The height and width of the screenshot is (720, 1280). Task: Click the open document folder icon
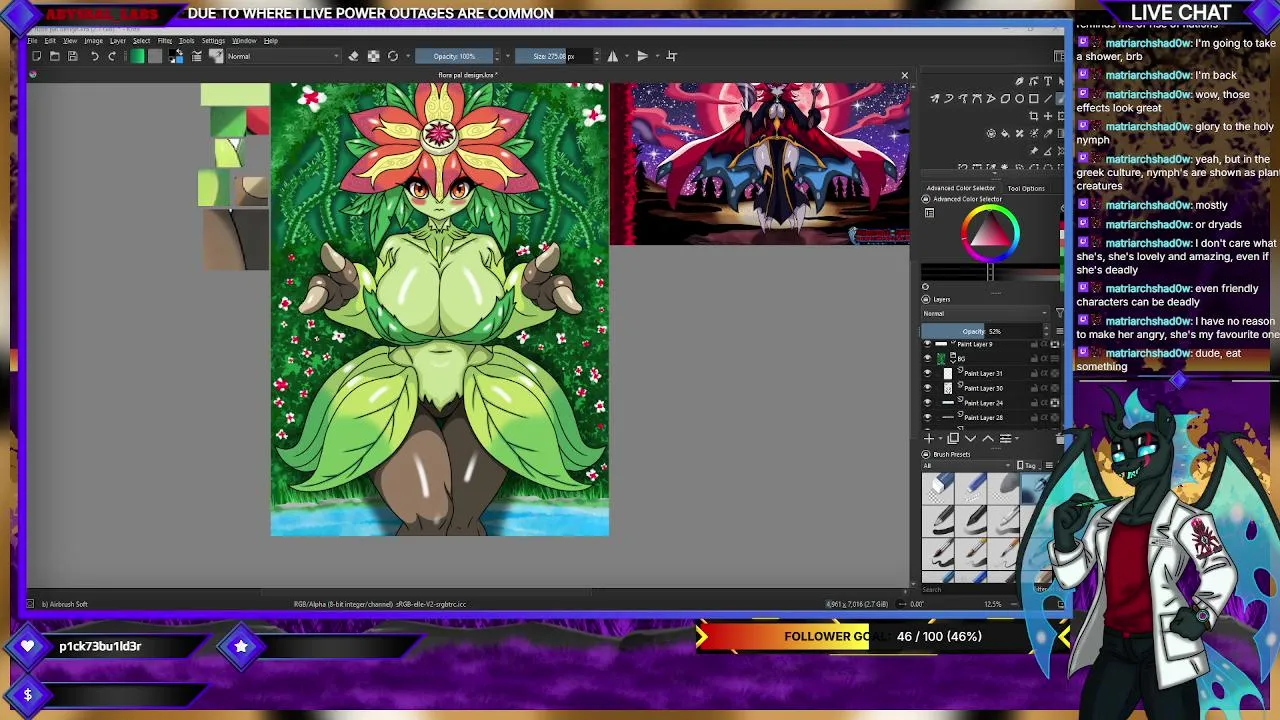click(54, 56)
